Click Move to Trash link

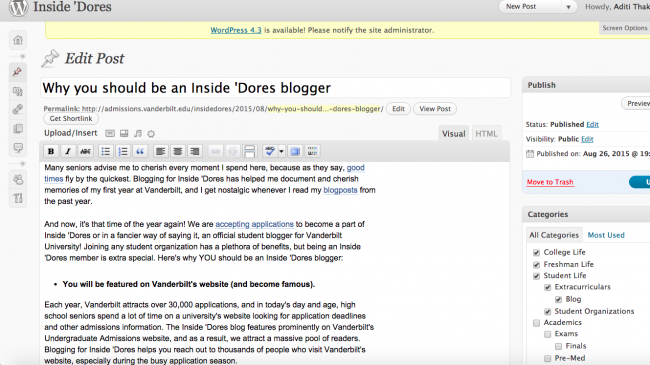coord(550,182)
